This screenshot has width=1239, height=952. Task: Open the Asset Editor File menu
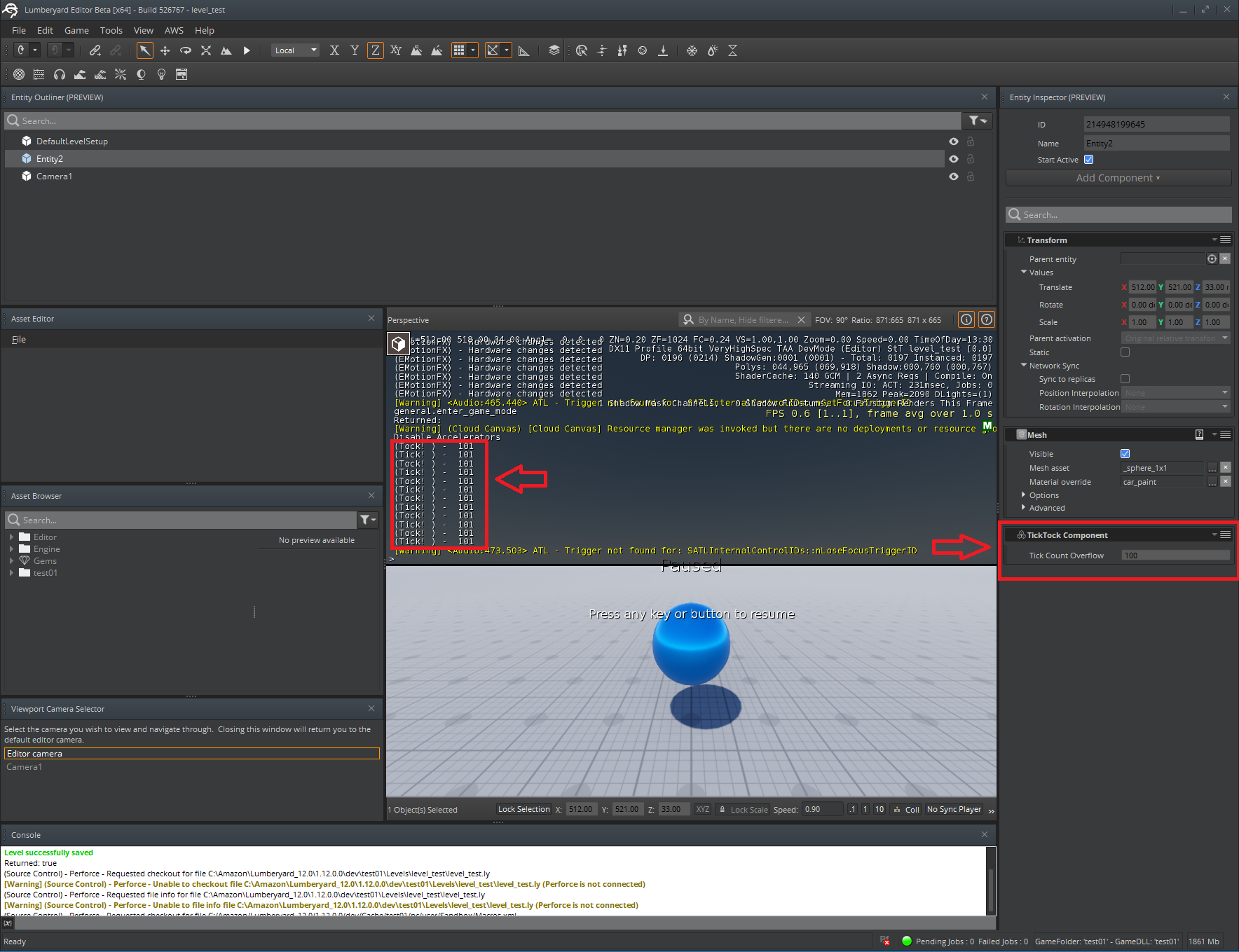pos(19,339)
